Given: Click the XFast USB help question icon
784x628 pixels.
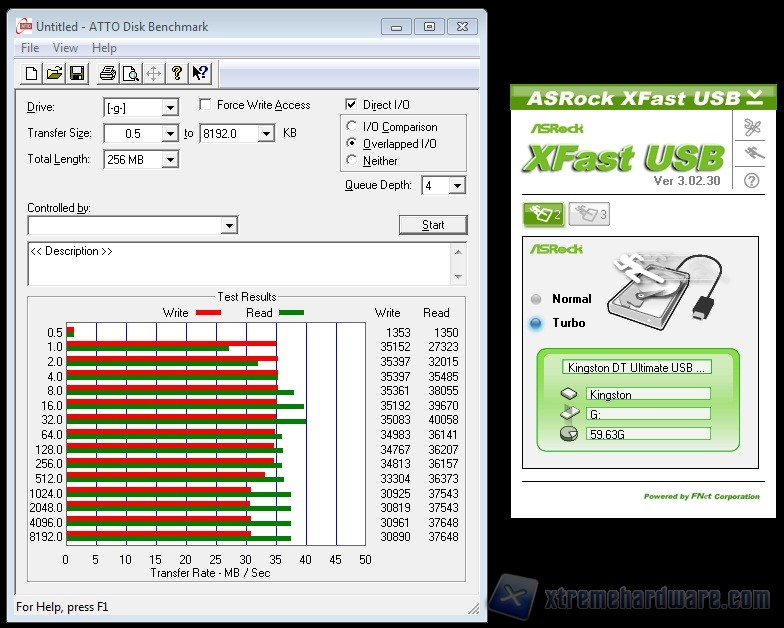Looking at the screenshot, I should click(x=752, y=180).
